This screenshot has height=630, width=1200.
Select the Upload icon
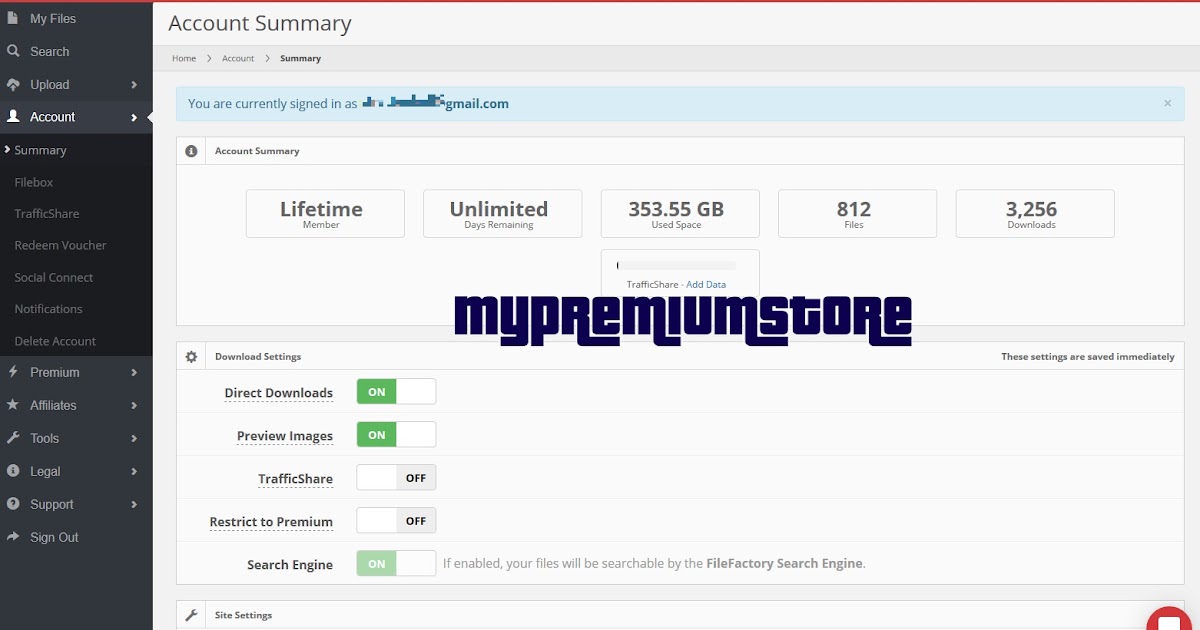click(14, 84)
